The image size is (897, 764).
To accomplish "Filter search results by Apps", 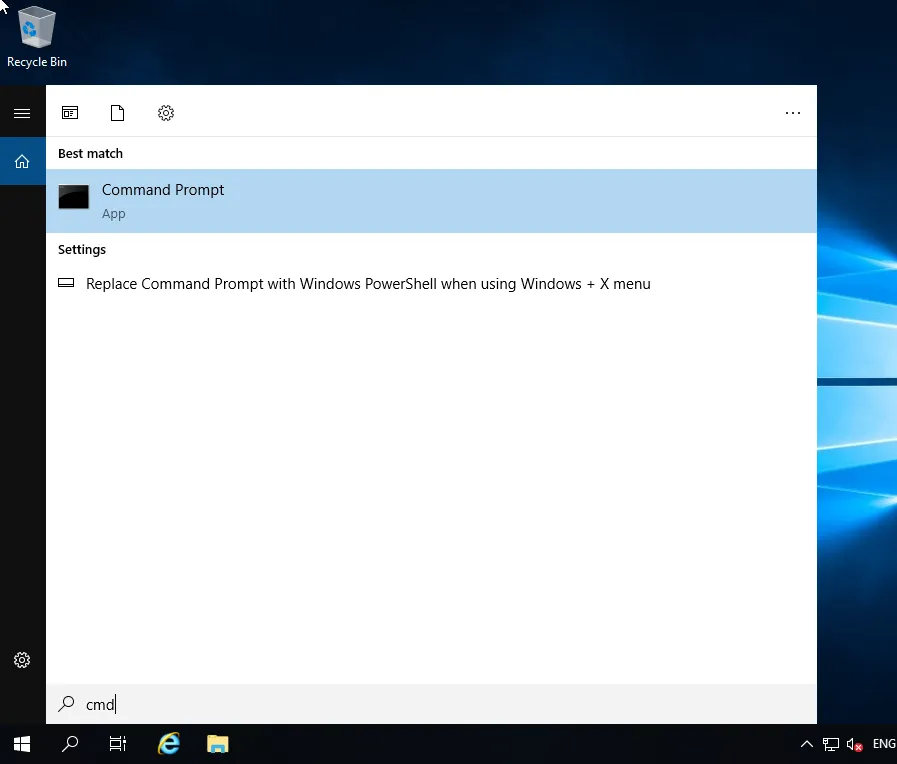I will click(70, 113).
